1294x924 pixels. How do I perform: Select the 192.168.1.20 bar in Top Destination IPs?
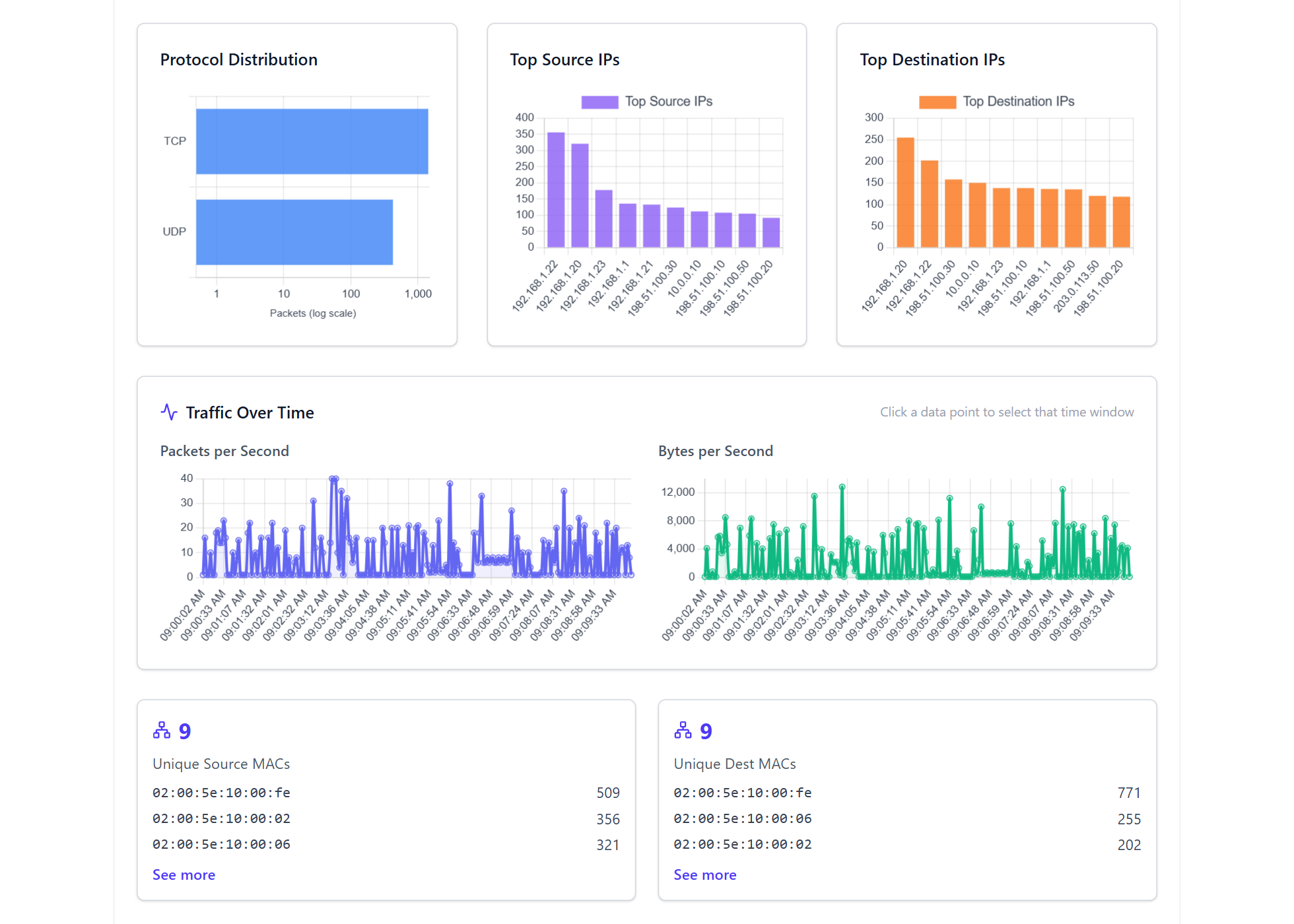905,192
